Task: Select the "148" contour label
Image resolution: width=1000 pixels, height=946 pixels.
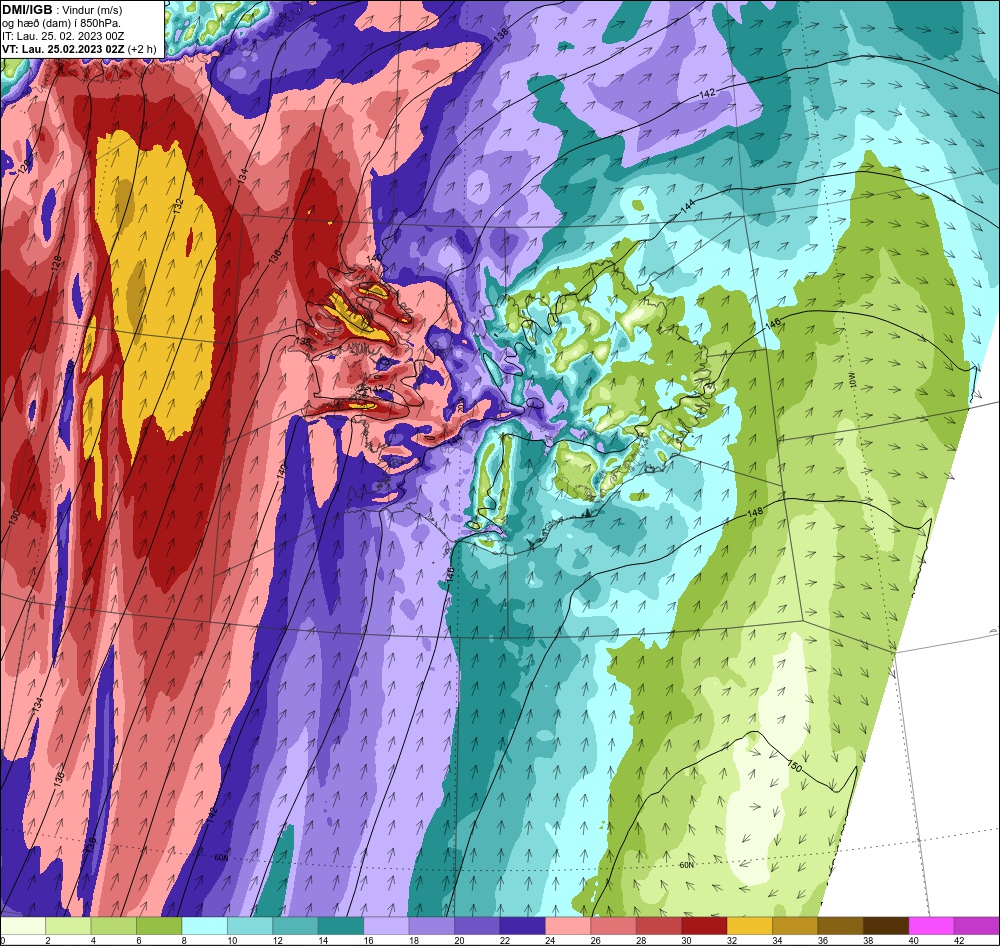Action: [755, 512]
